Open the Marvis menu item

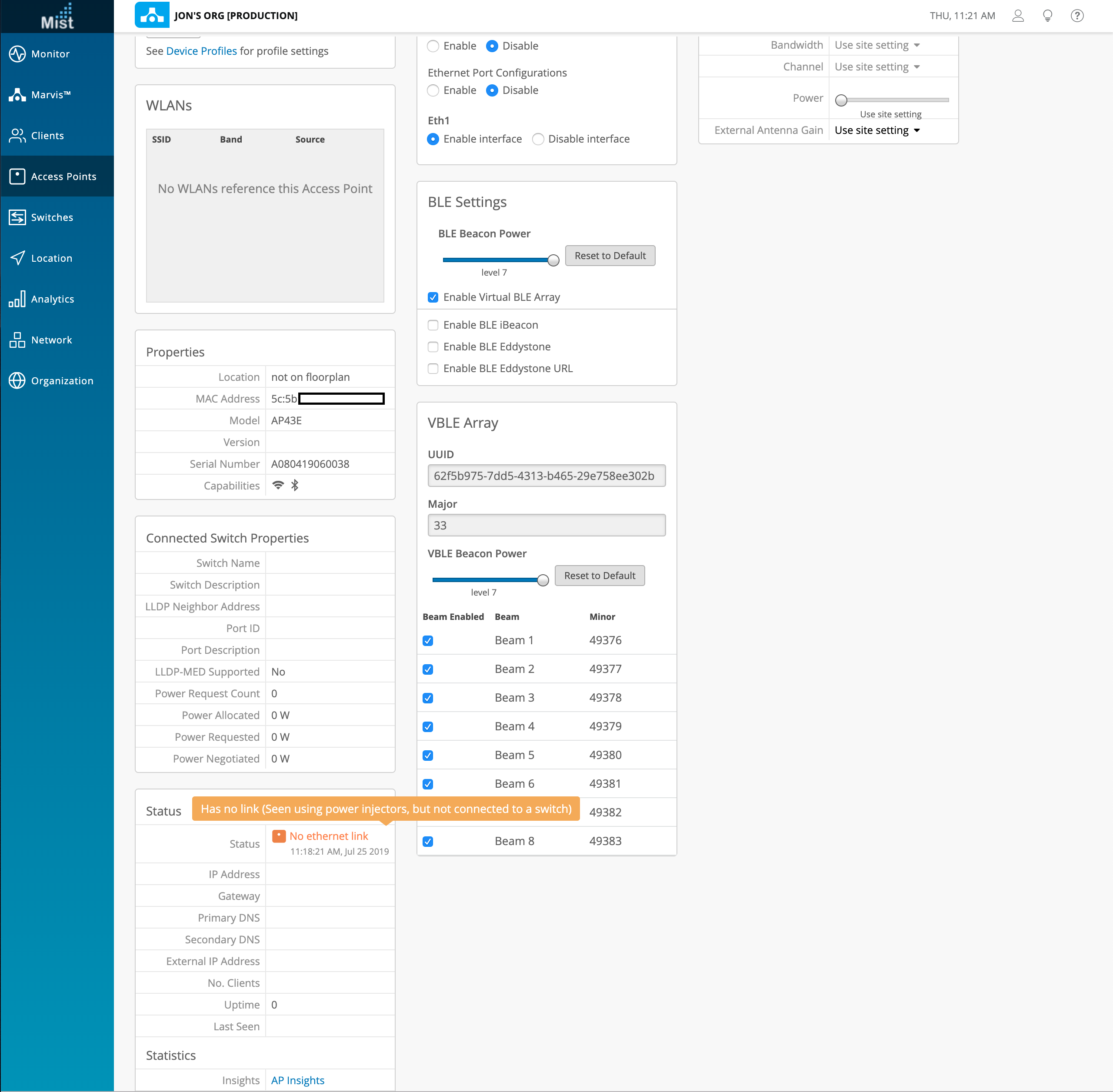point(50,95)
